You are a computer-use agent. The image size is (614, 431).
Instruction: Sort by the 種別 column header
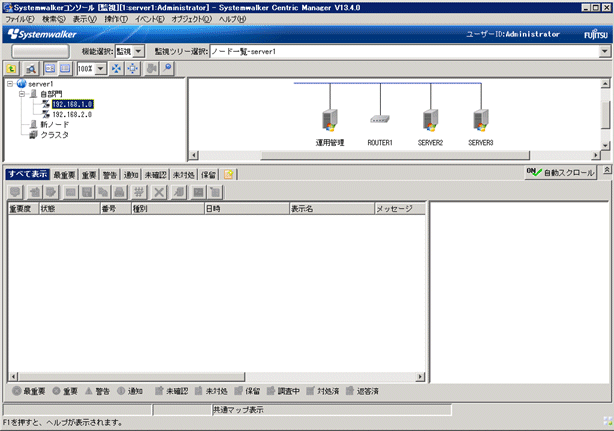coord(168,209)
